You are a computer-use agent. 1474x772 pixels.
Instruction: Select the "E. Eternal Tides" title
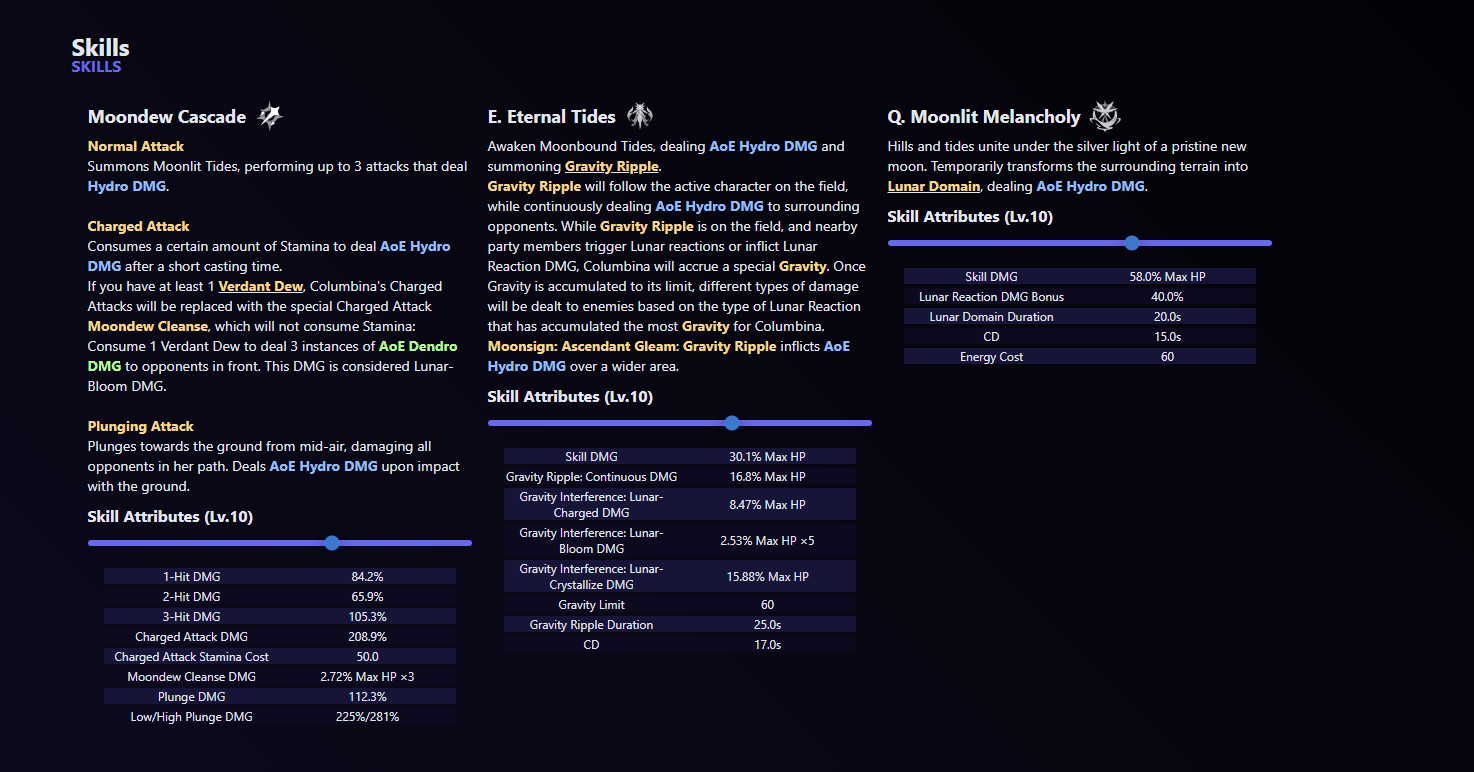(552, 117)
